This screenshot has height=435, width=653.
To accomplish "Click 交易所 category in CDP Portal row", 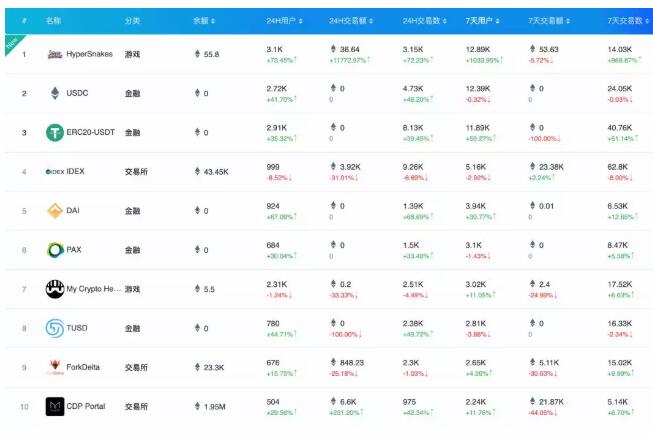I will [136, 406].
